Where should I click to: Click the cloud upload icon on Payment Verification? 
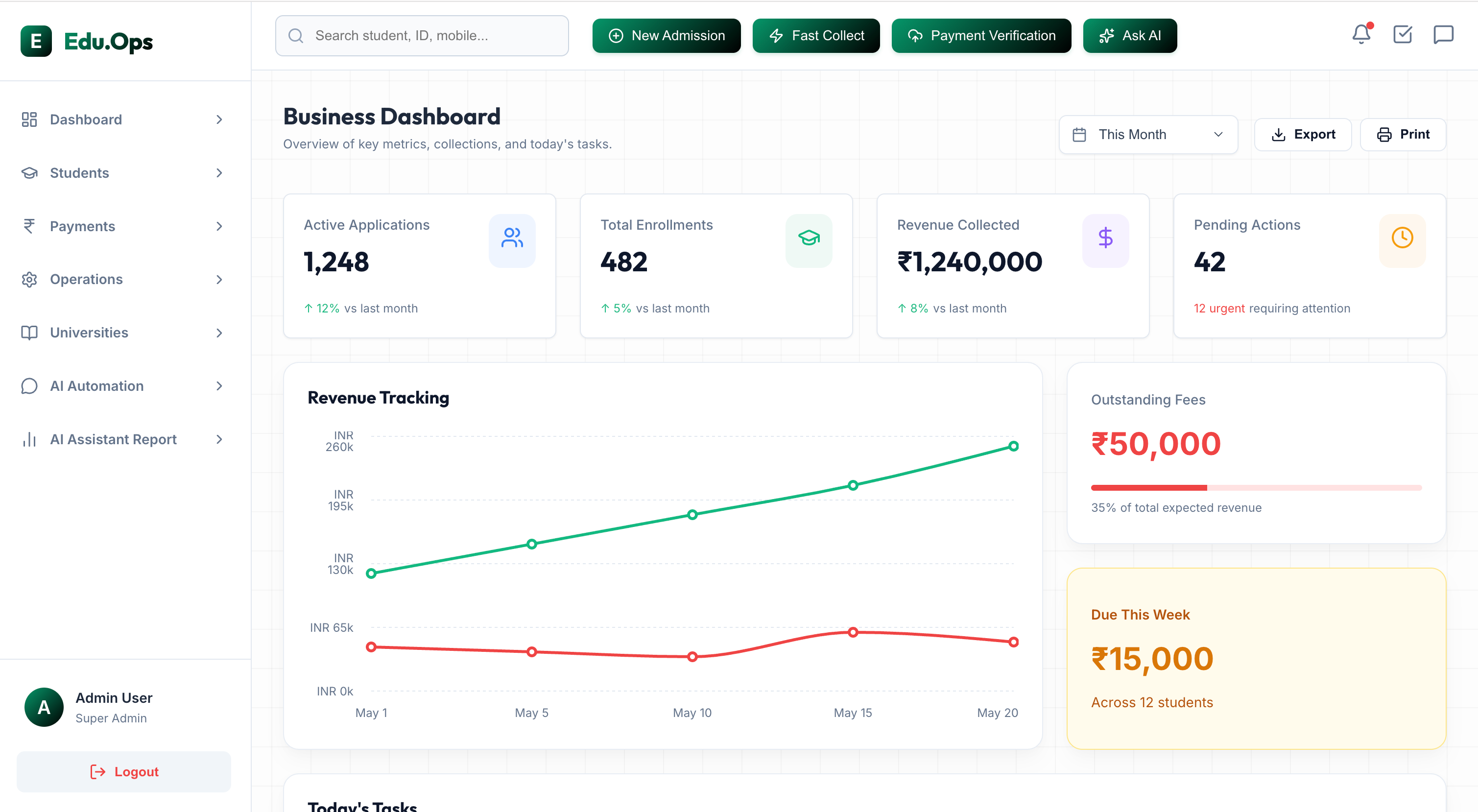pyautogui.click(x=915, y=36)
